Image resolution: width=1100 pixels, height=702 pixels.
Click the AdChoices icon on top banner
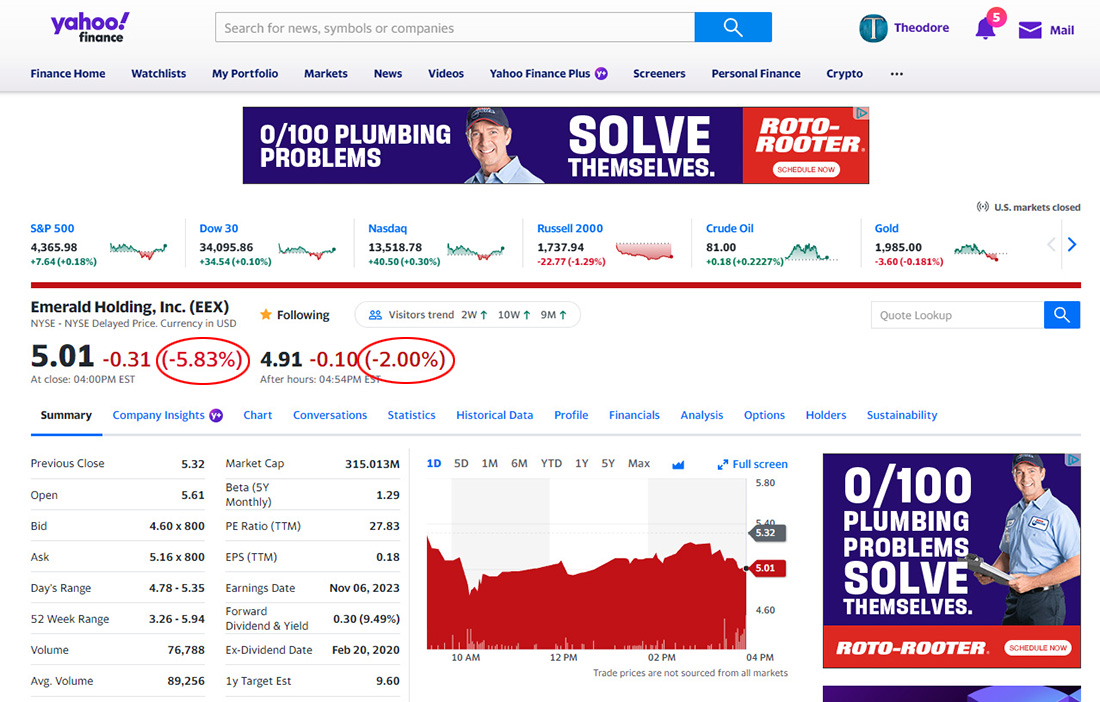click(861, 113)
